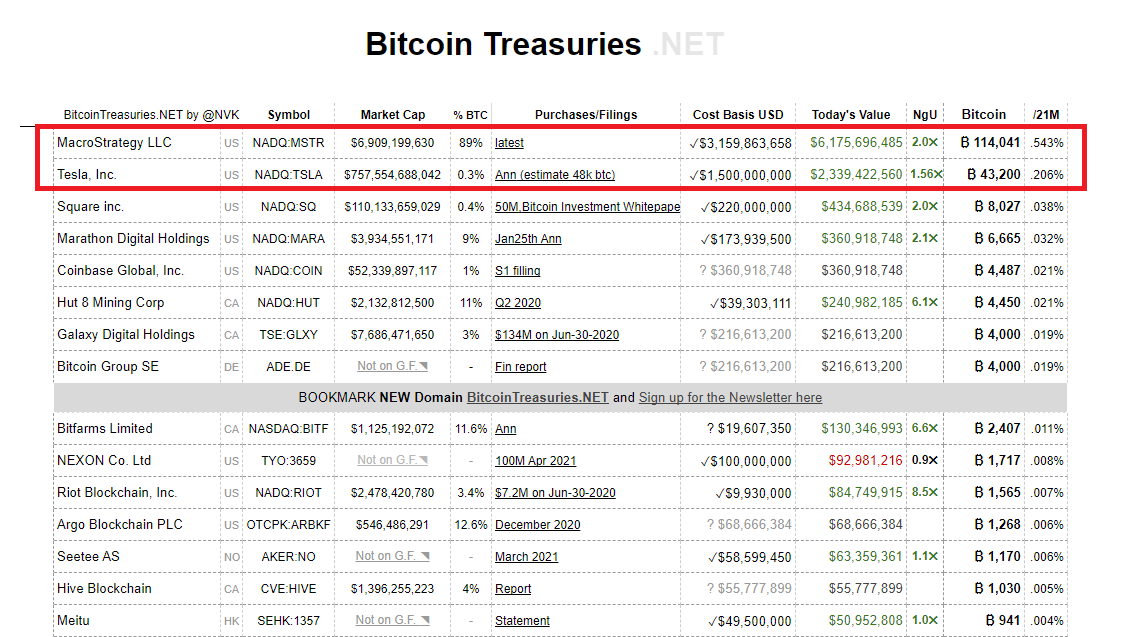Select 'Bitfarms Limited' company name

pyautogui.click(x=105, y=429)
